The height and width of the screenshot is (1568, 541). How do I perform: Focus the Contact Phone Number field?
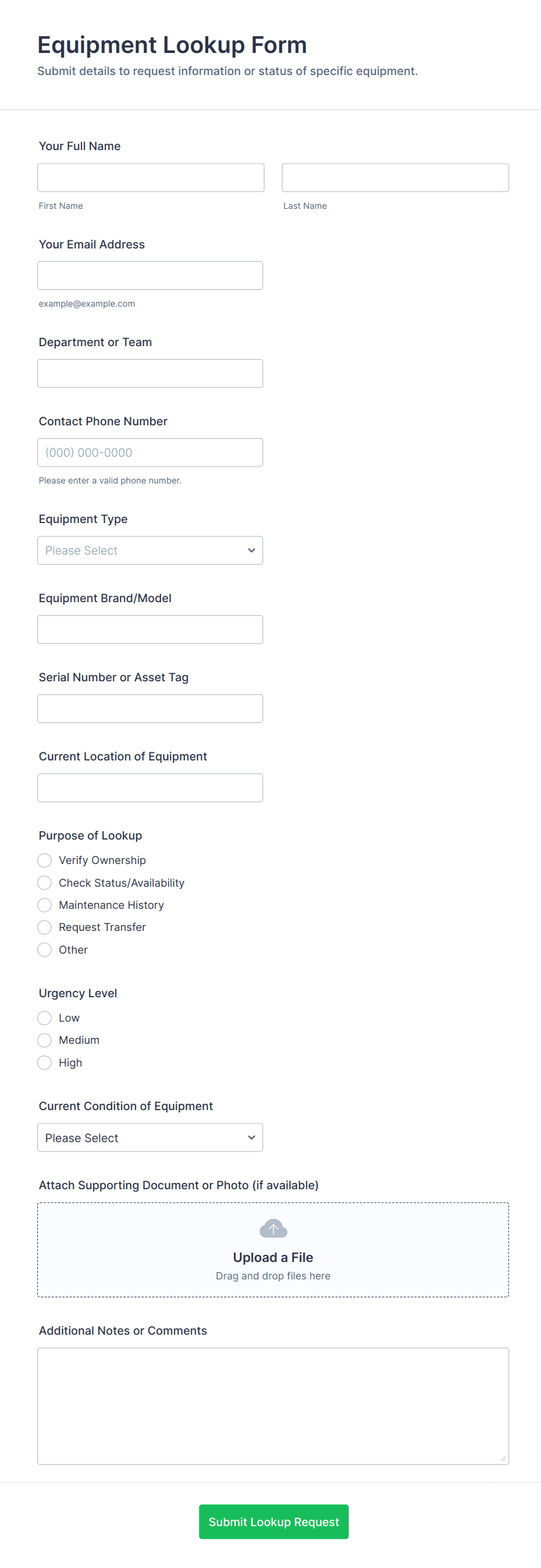click(x=150, y=452)
